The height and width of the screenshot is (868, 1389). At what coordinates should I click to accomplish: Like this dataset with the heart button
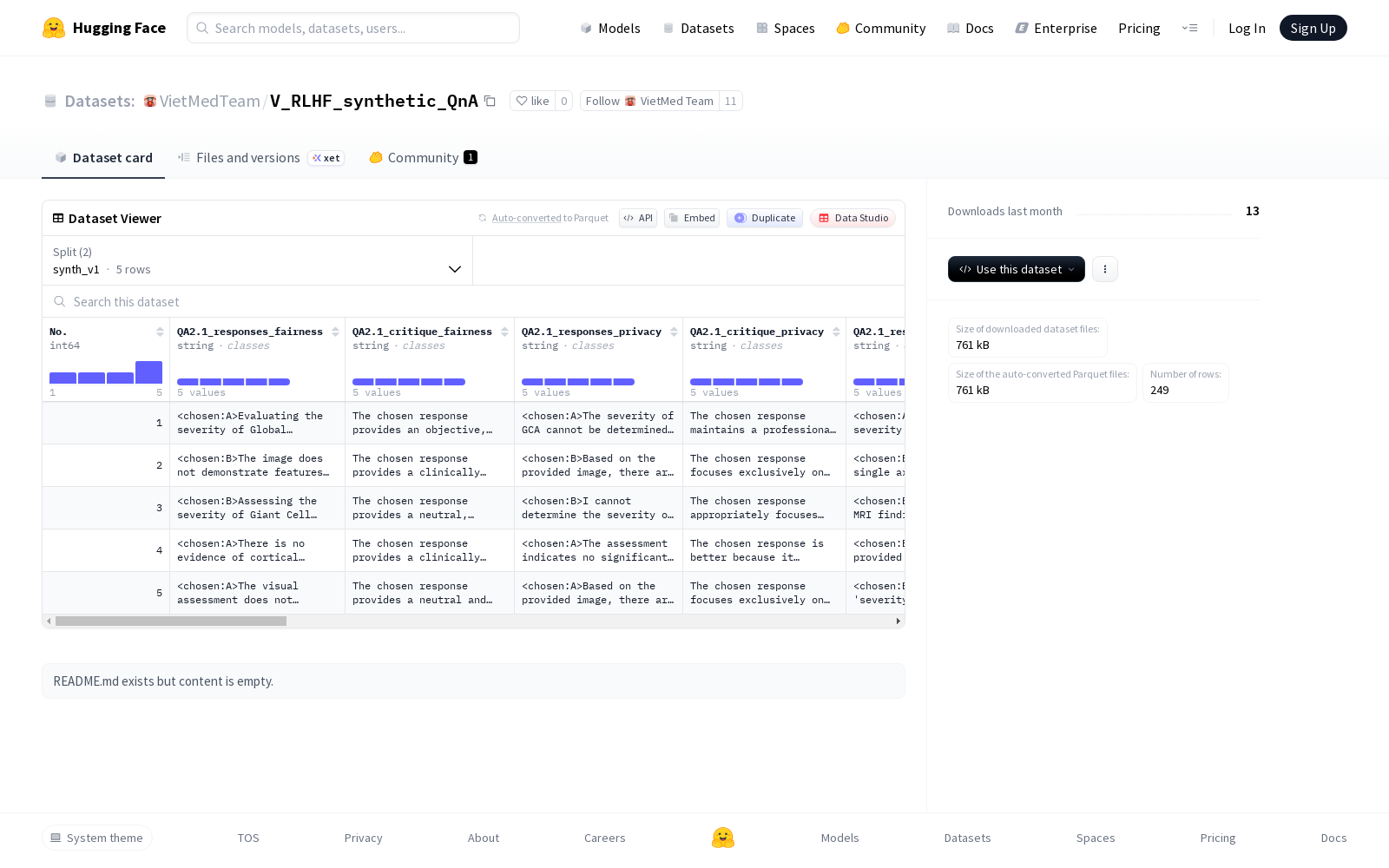point(533,102)
